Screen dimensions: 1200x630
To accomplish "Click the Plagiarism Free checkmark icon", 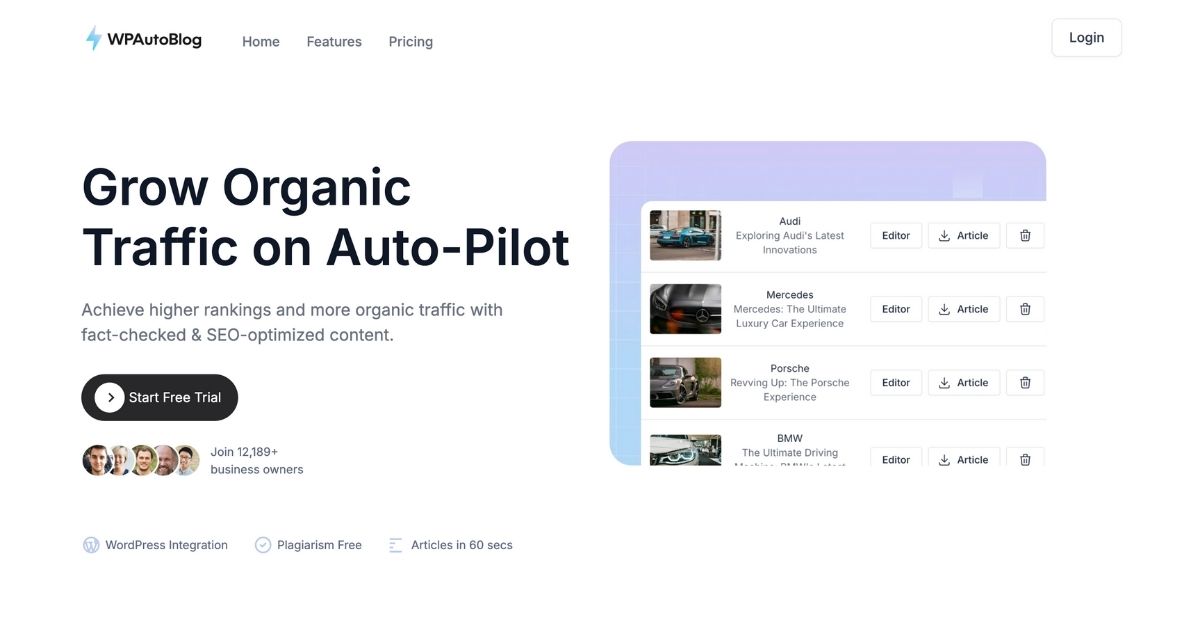I will point(263,545).
